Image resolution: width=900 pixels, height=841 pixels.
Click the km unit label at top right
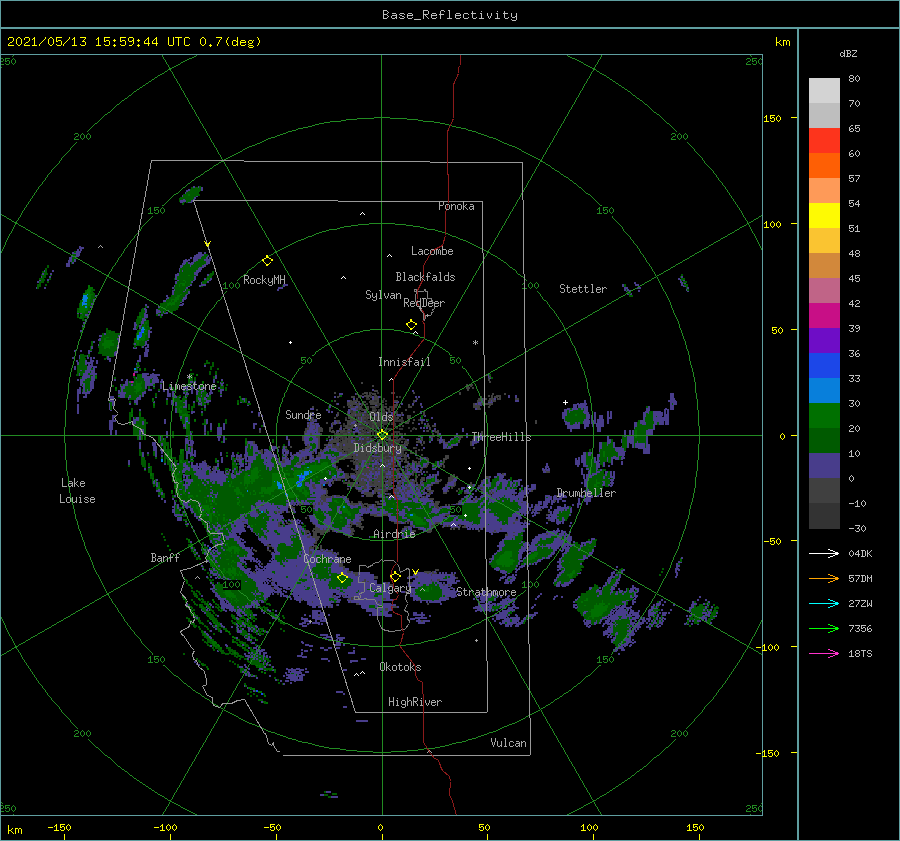coord(782,42)
